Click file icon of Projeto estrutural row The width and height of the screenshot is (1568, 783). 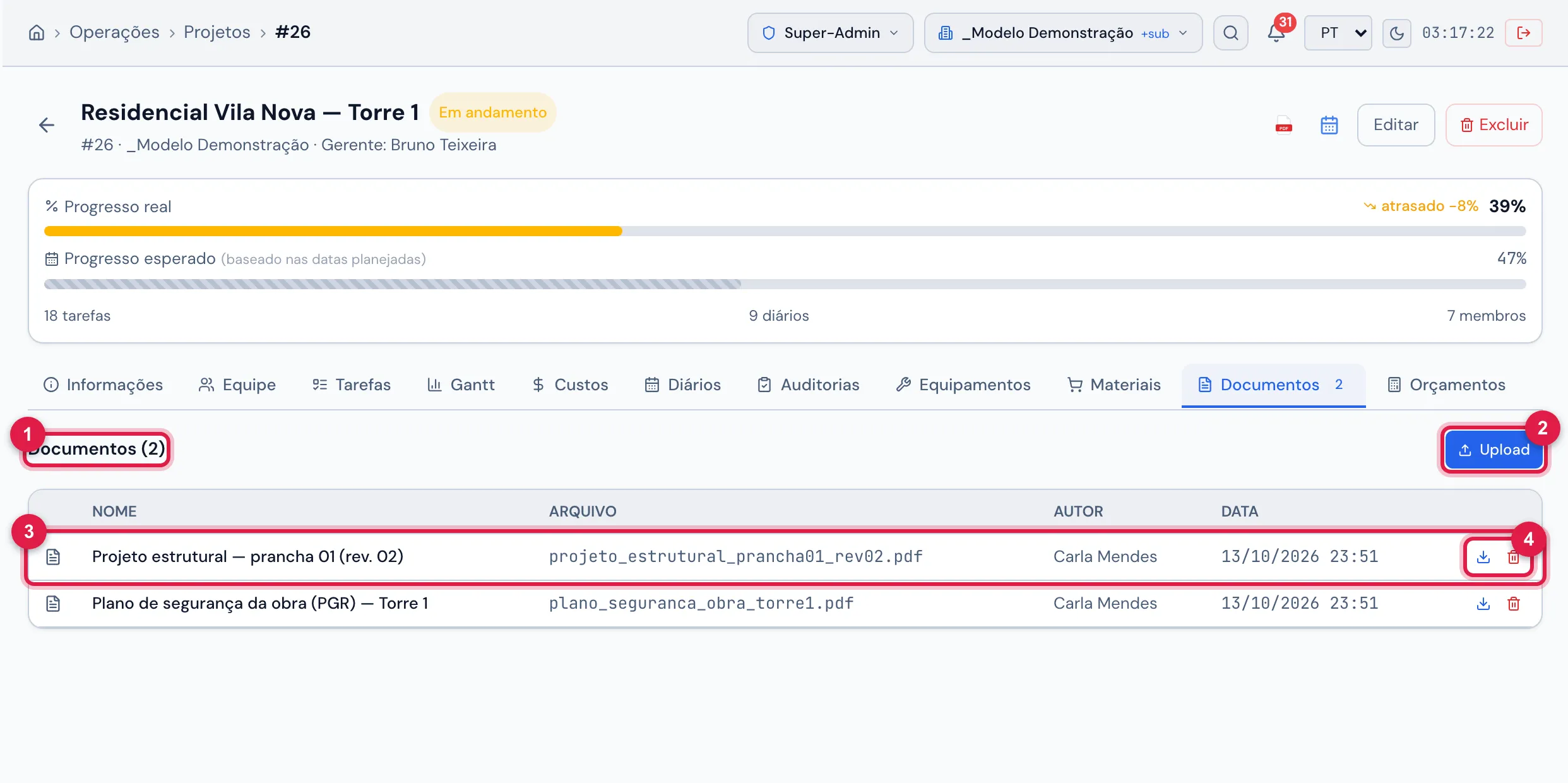[53, 557]
